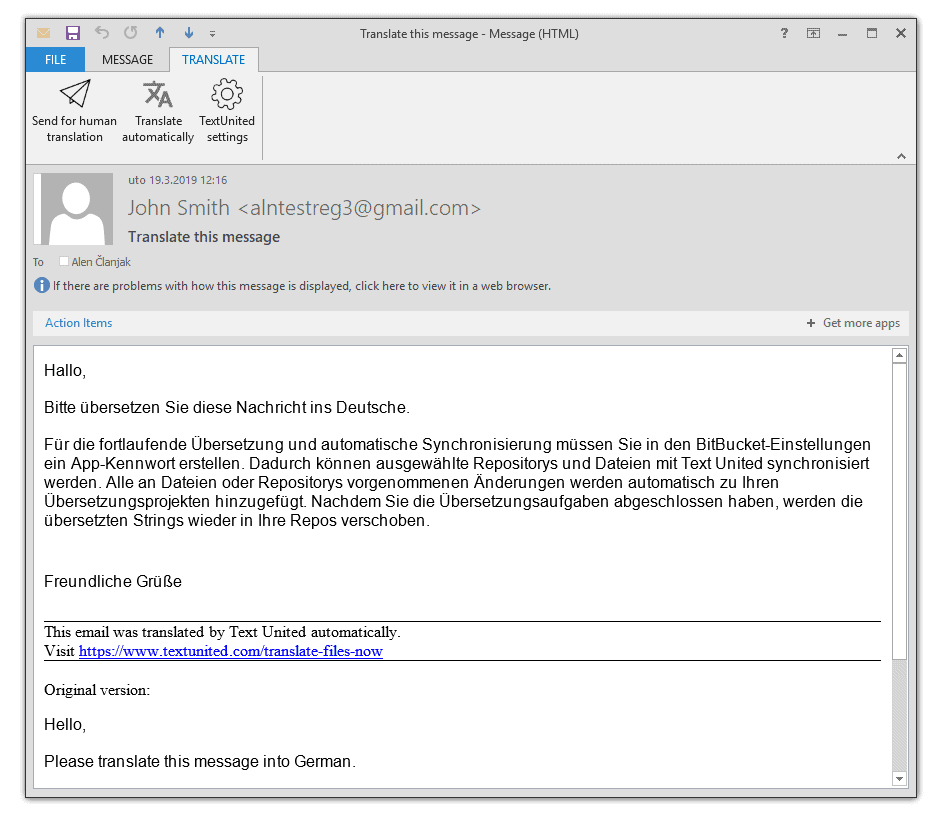Screen dimensions: 951x837
Task: Open TextUnited settings
Action: [227, 112]
